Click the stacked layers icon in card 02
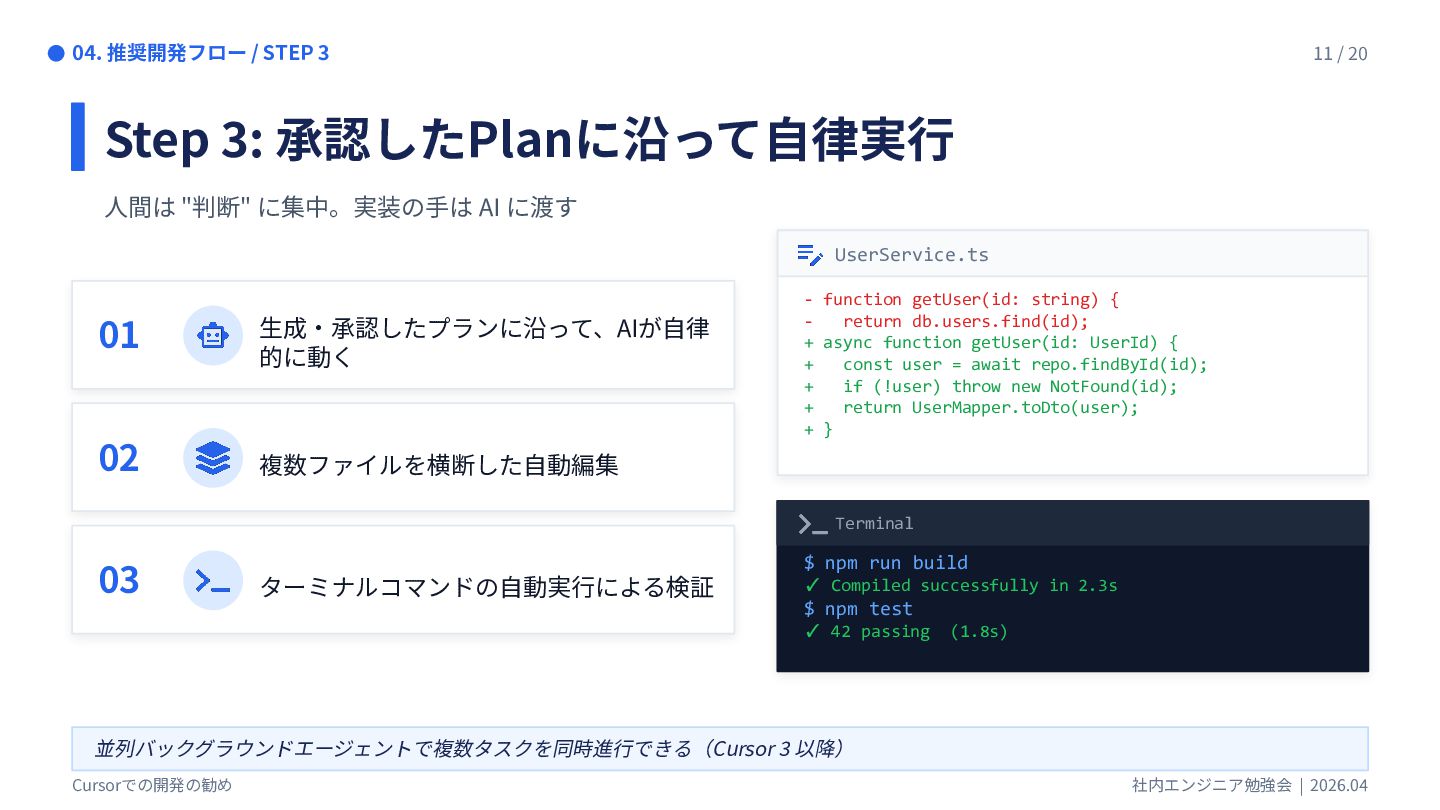Viewport: 1440px width, 810px height. click(213, 458)
